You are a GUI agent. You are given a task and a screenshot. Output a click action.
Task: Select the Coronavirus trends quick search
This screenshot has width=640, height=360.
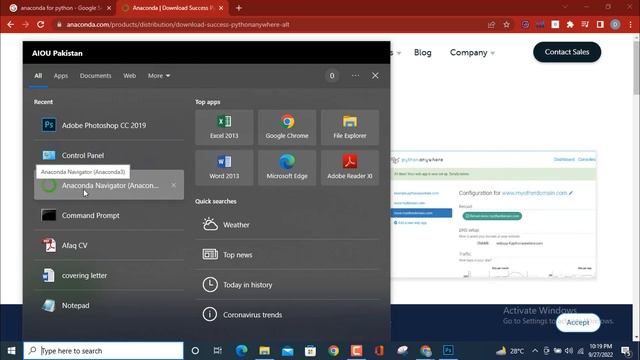(x=287, y=315)
